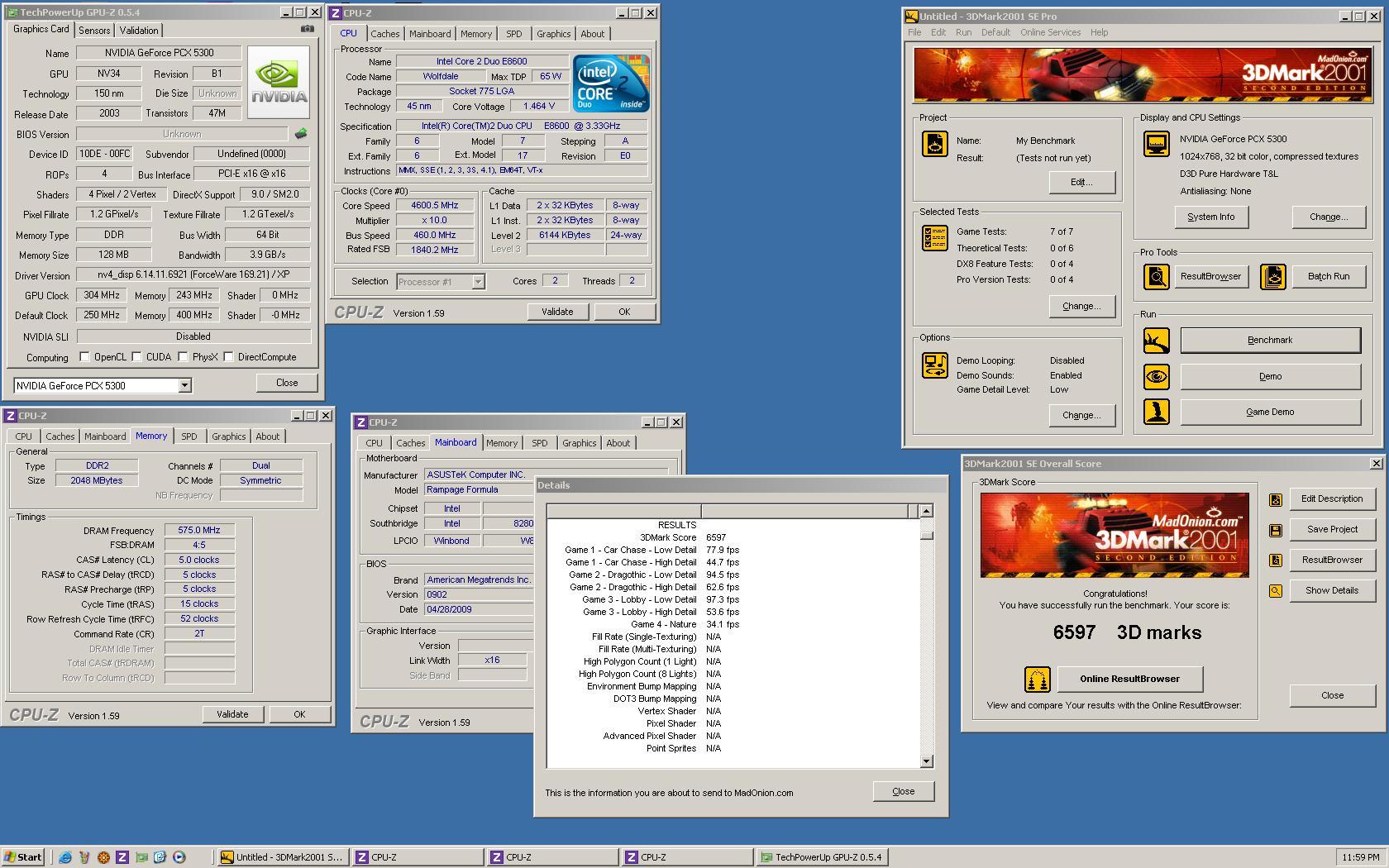Click the green GPU-Z quick launch icon
The height and width of the screenshot is (868, 1389).
(141, 857)
